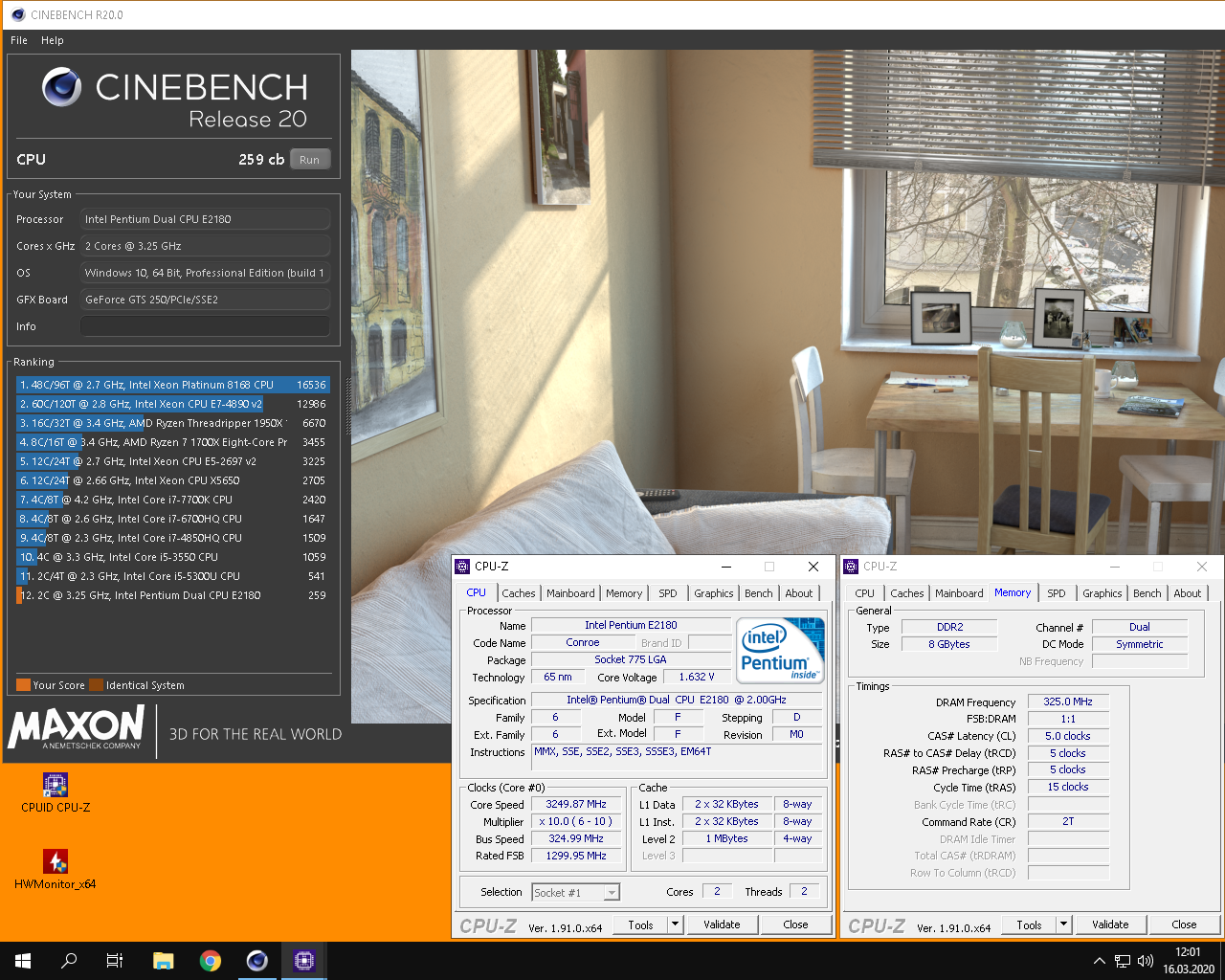Open Task View on taskbar

(x=115, y=961)
